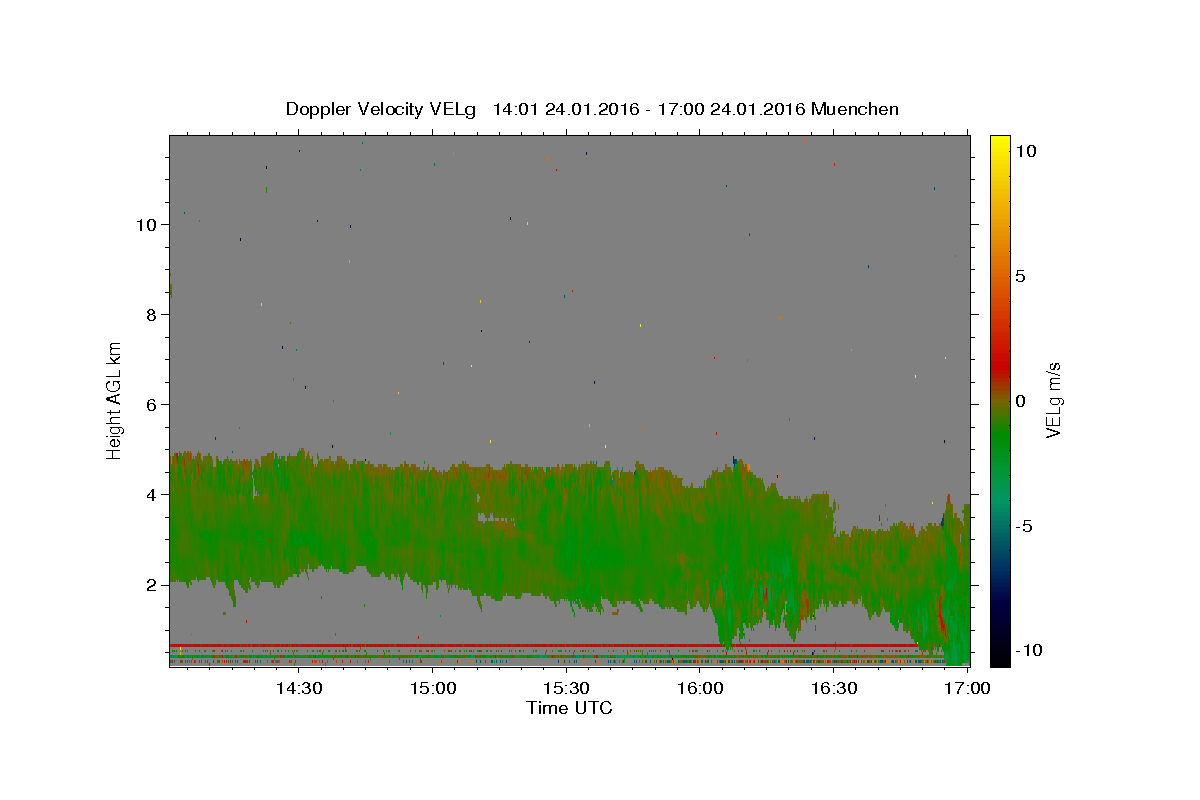Click the 10 km height tick label
Image resolution: width=1200 pixels, height=800 pixels.
[x=146, y=225]
